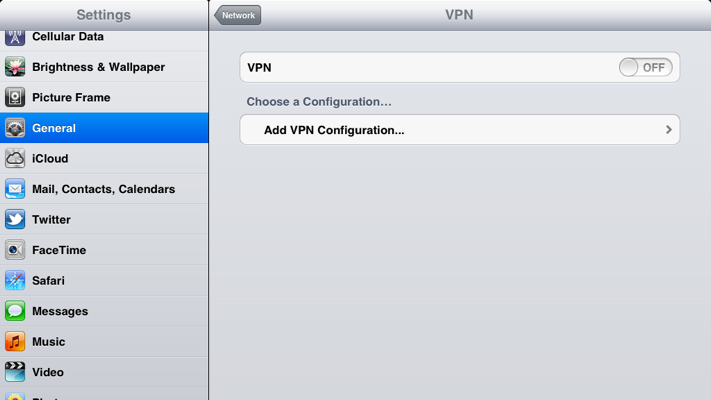Tap the iCloud cloud icon
Image resolution: width=711 pixels, height=400 pixels.
pos(15,159)
